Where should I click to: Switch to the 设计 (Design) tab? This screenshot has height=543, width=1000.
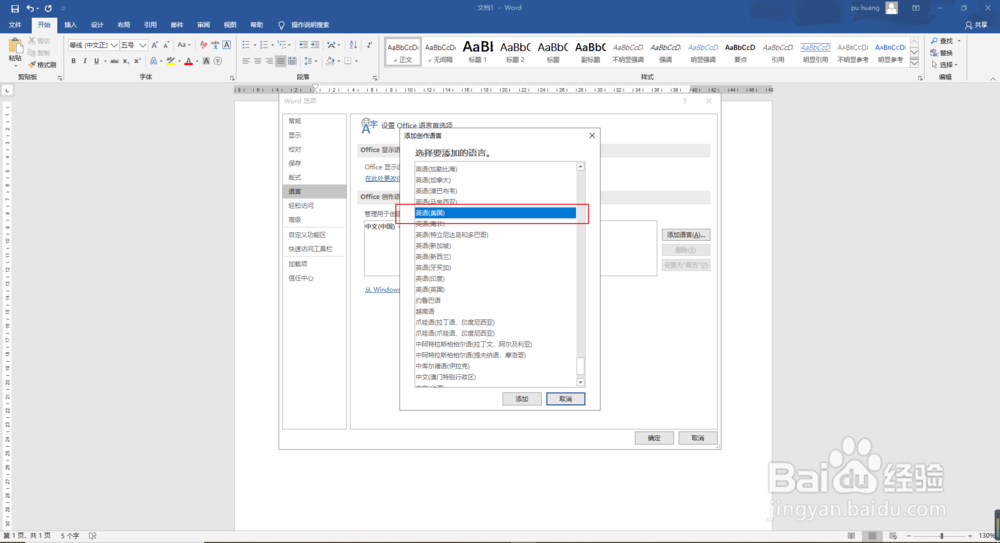point(97,25)
